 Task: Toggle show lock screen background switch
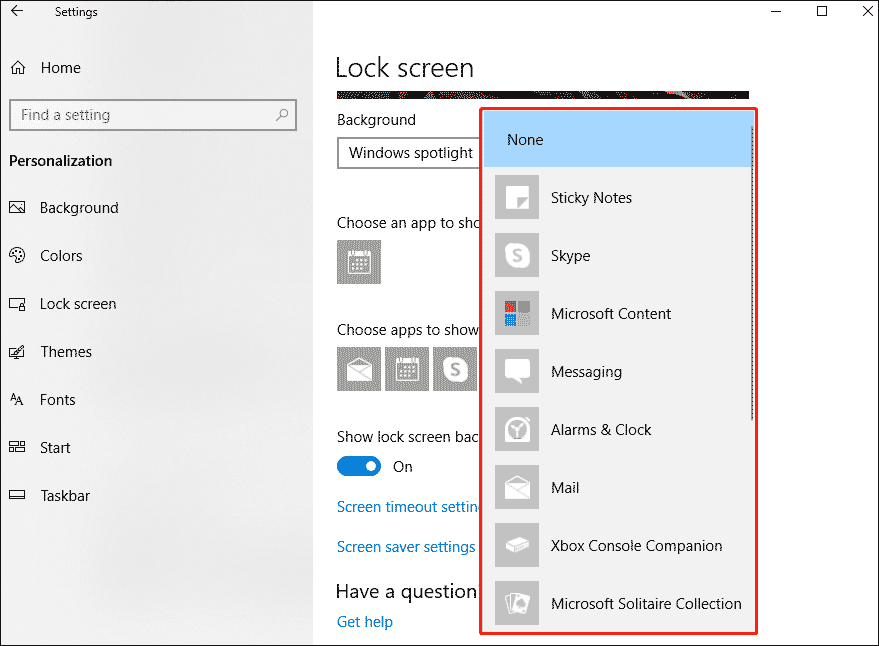359,467
